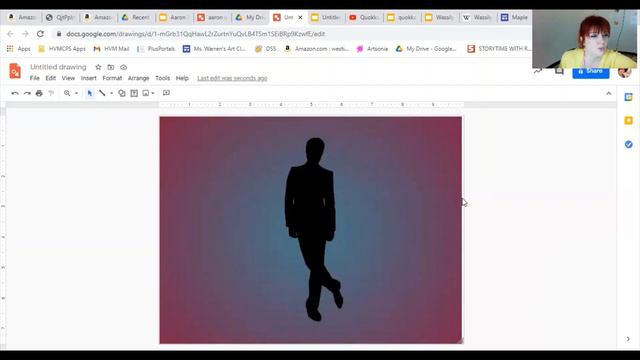Screen dimensions: 640x360
Task: Expand the Insert image dropdown arrow
Action: tap(153, 93)
